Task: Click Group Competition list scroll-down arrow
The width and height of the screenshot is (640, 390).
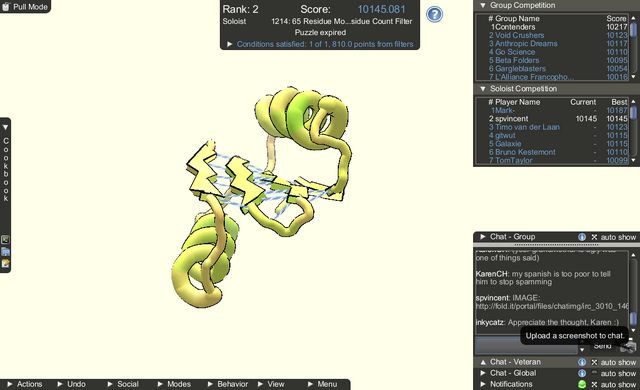Action: pyautogui.click(x=633, y=77)
